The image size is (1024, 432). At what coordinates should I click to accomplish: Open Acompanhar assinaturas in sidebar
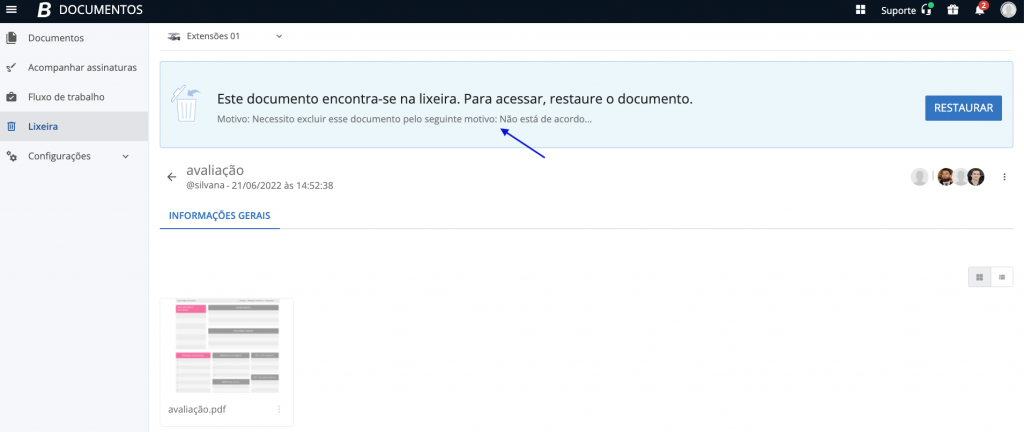tap(82, 68)
